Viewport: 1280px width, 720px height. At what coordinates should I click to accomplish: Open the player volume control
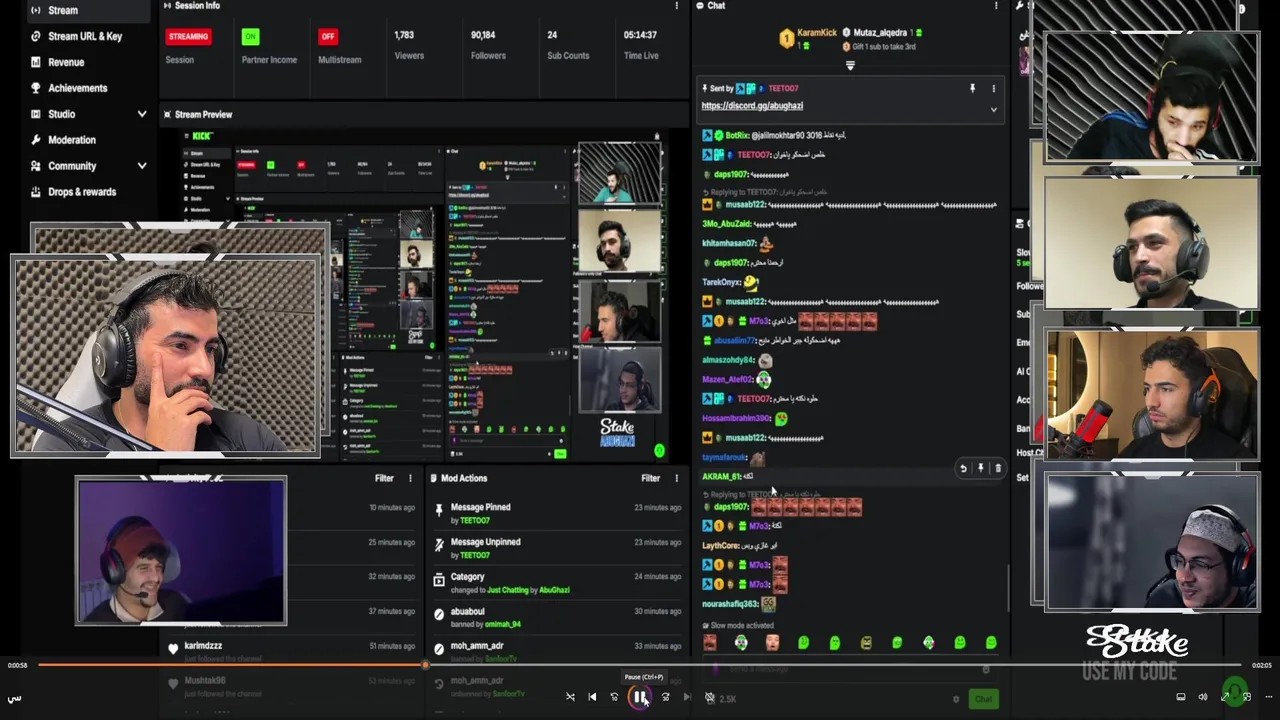(x=1203, y=697)
